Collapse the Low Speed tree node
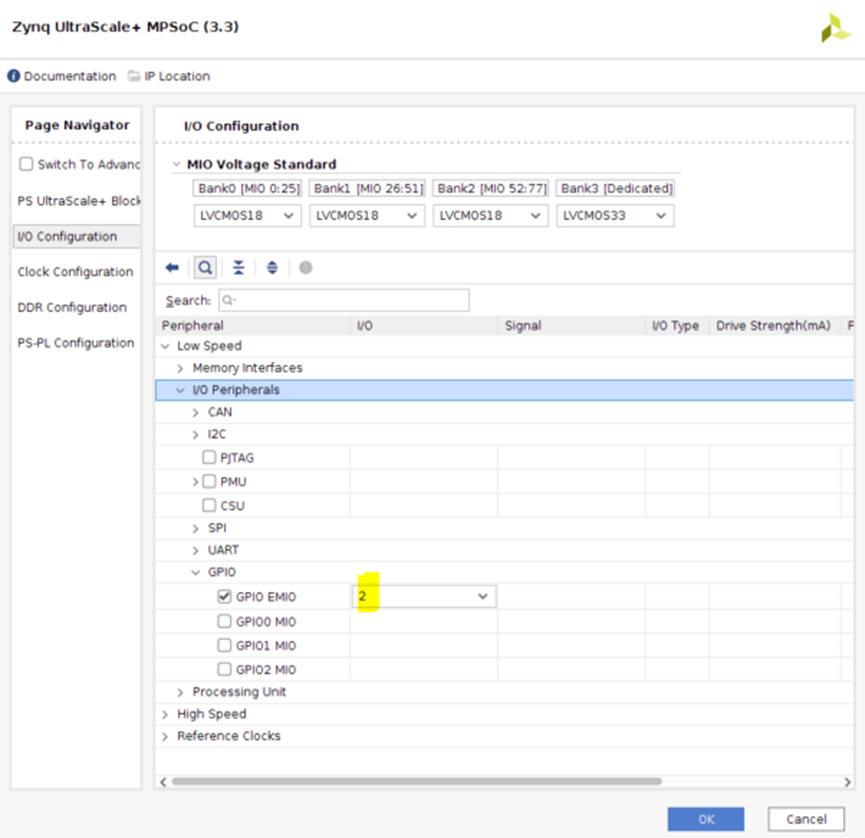Image resolution: width=865 pixels, height=838 pixels. coord(165,346)
